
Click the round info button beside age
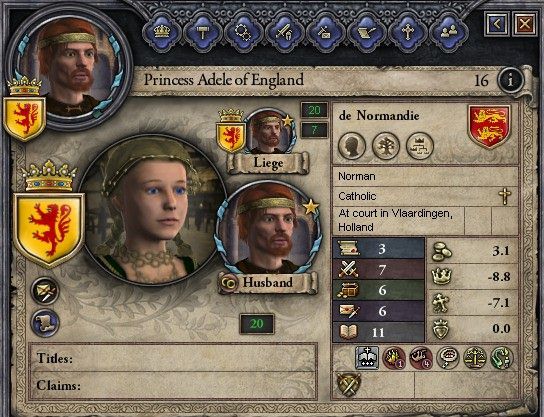tap(510, 80)
